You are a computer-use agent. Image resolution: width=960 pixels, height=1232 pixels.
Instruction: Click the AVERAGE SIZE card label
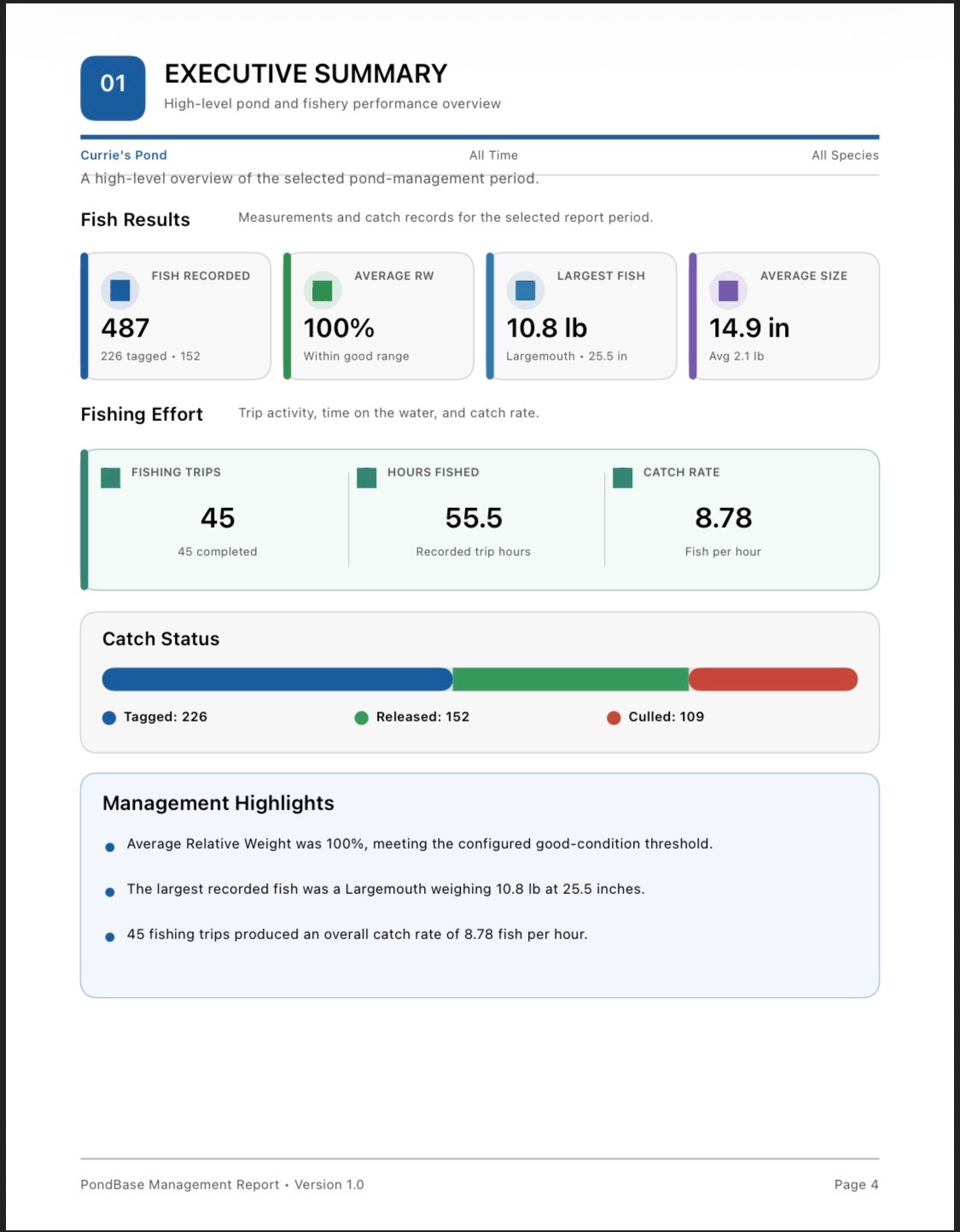(804, 276)
